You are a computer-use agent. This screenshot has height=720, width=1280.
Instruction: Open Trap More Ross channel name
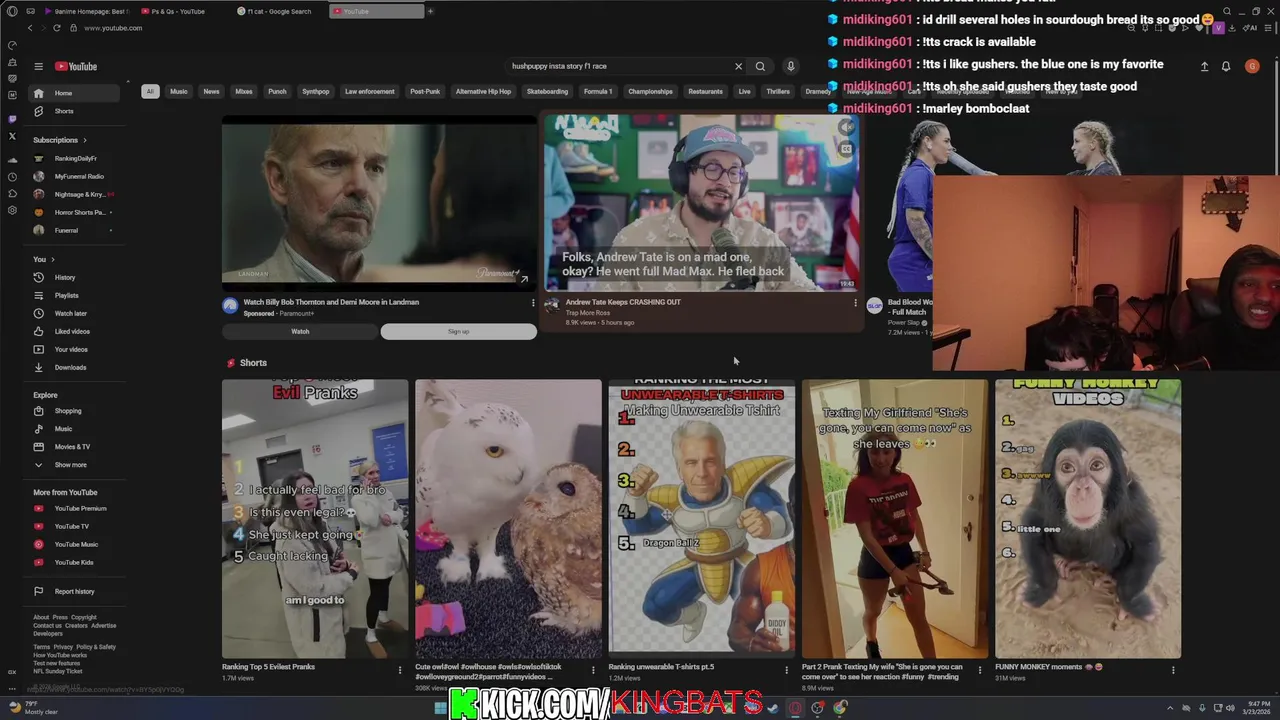588,313
